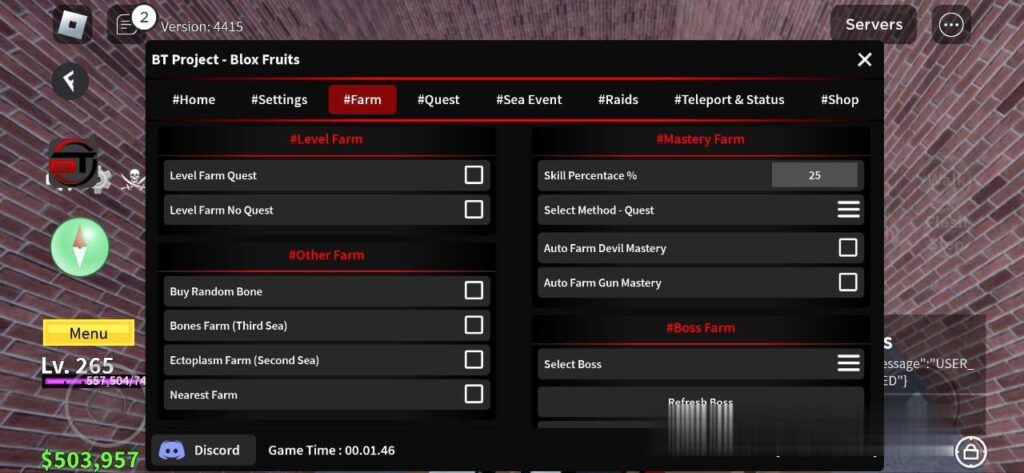Tap the shift lock icon
The height and width of the screenshot is (473, 1024).
pyautogui.click(x=967, y=450)
